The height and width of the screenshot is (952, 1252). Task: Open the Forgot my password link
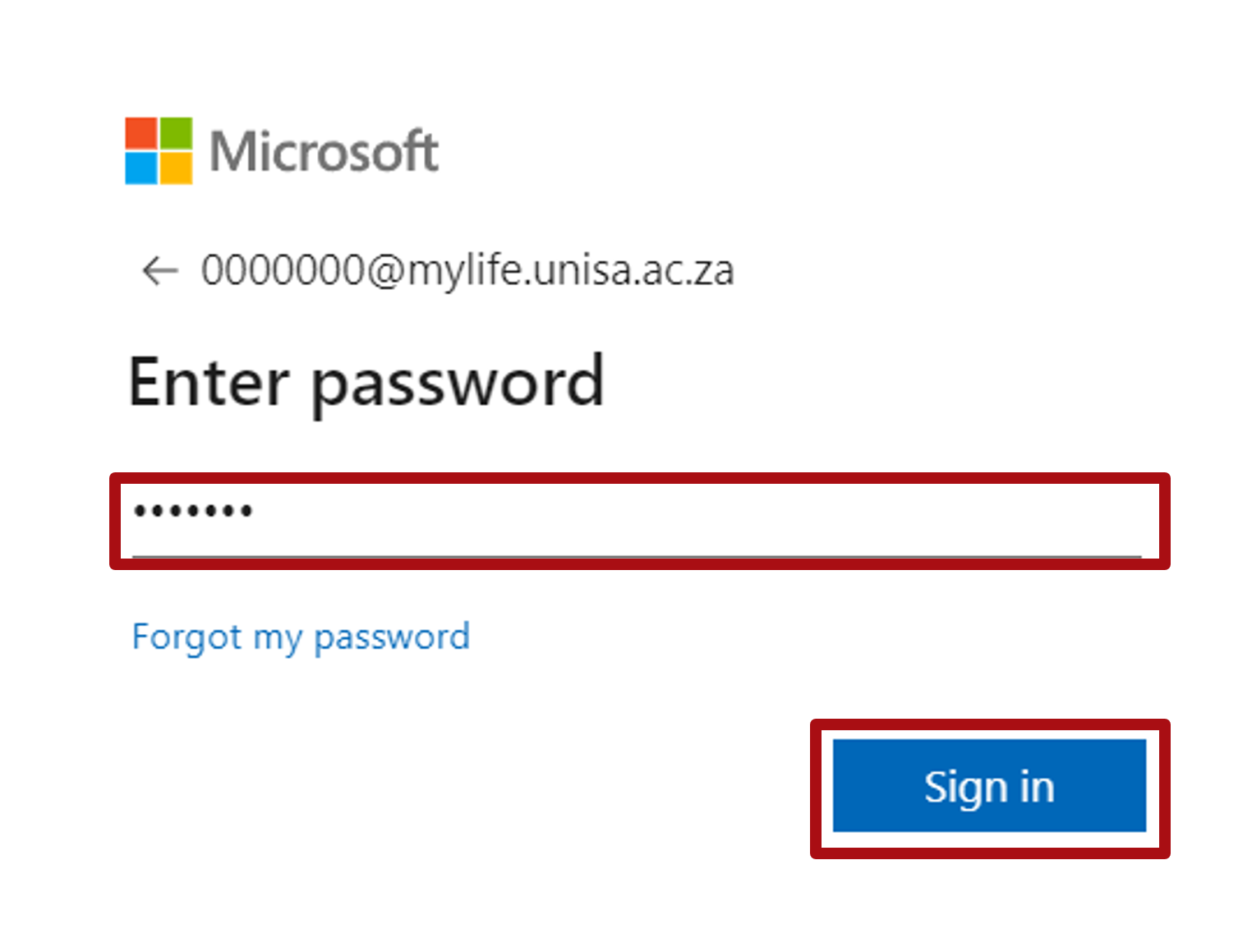pos(301,637)
